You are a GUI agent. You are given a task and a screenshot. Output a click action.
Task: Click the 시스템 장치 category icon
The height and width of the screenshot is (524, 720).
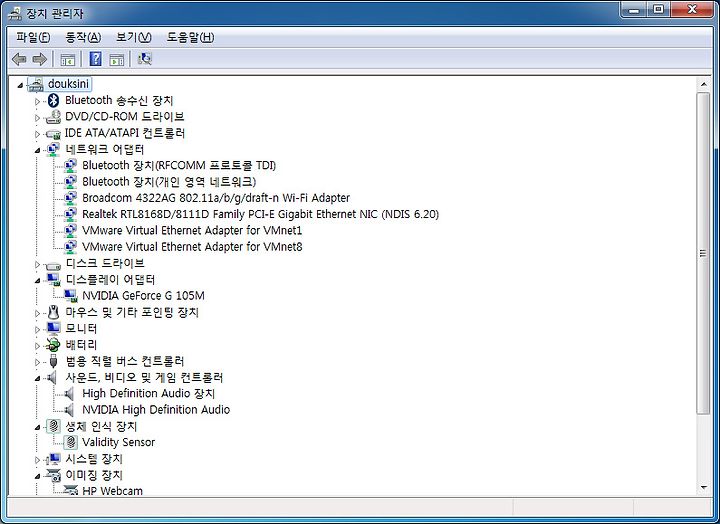(x=54, y=459)
